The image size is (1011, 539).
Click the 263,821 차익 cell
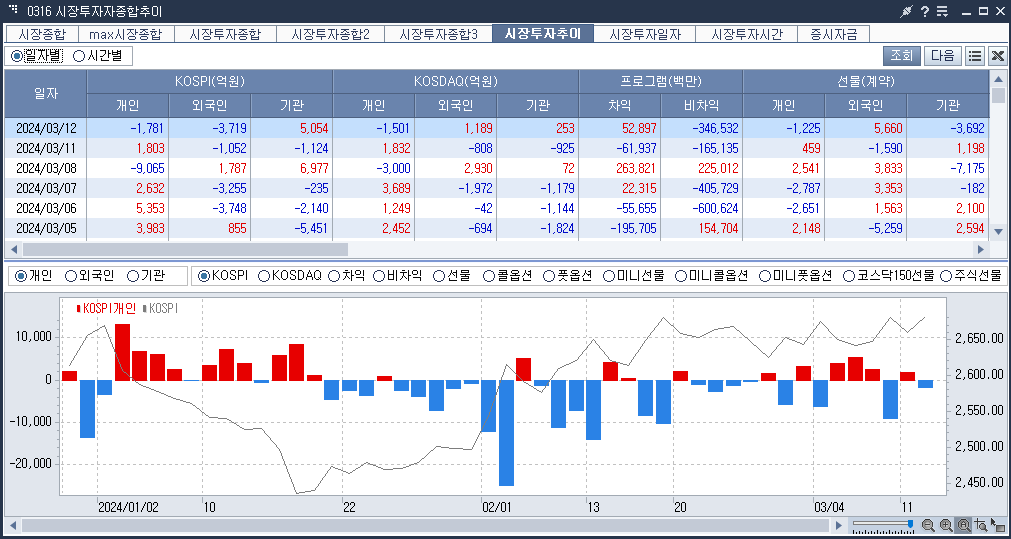[620, 168]
